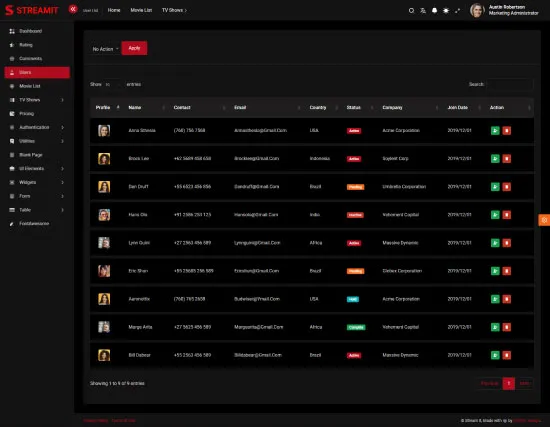Open TV Shows menu in top navigation
The width and height of the screenshot is (550, 427).
pyautogui.click(x=174, y=10)
